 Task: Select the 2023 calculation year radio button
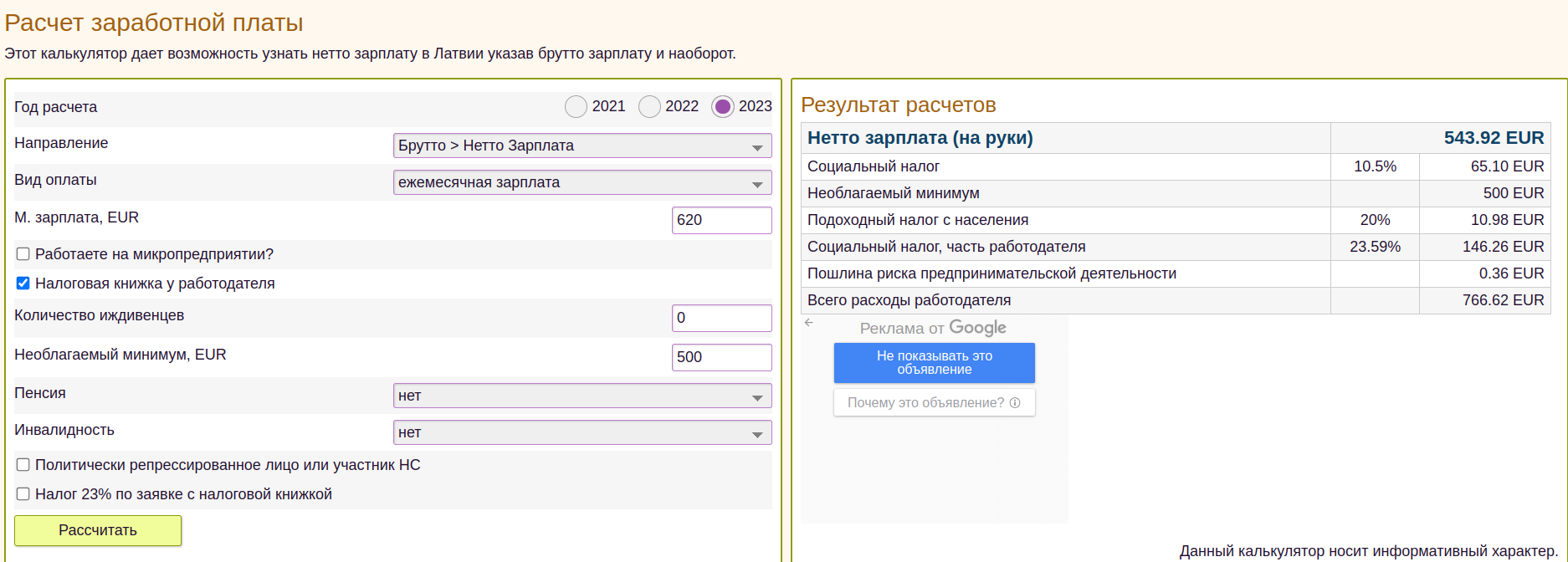point(723,107)
